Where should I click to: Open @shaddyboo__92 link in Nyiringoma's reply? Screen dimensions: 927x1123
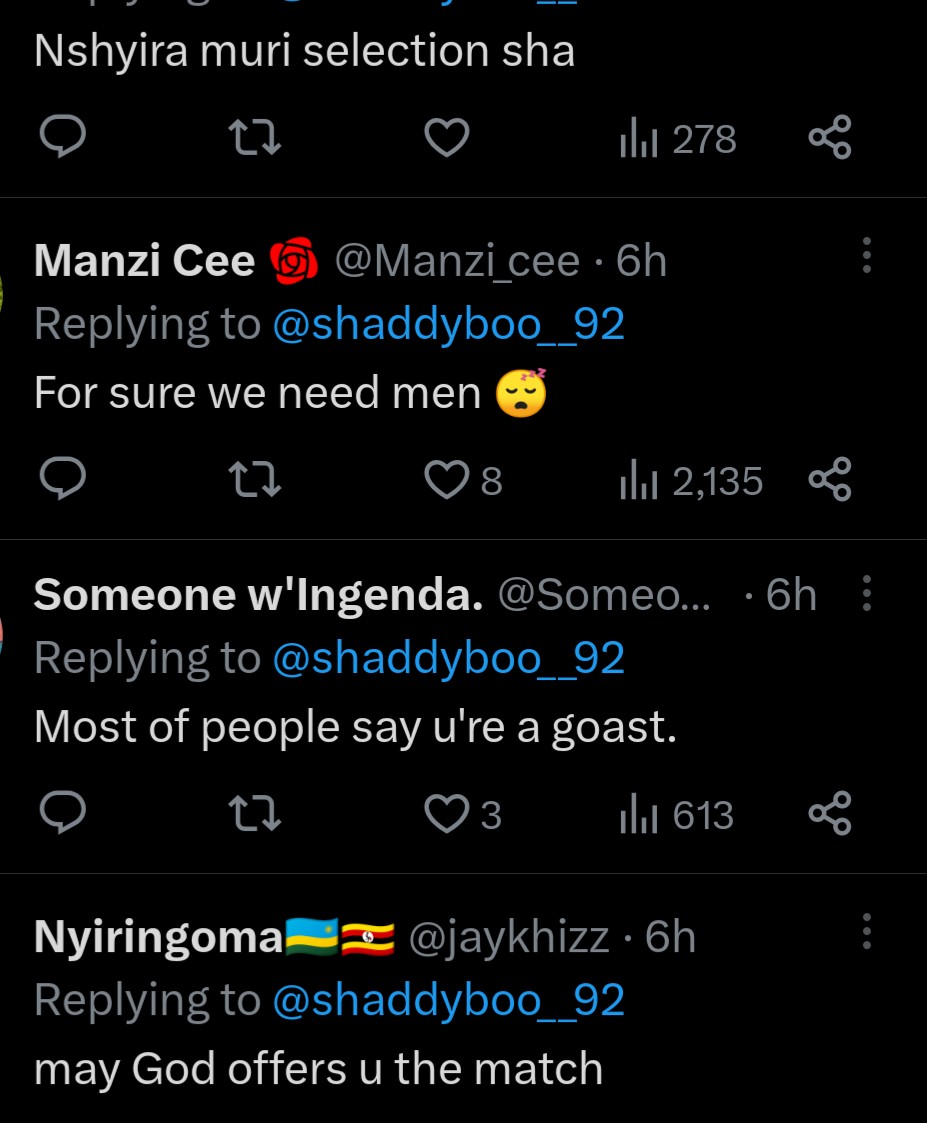[x=448, y=1000]
